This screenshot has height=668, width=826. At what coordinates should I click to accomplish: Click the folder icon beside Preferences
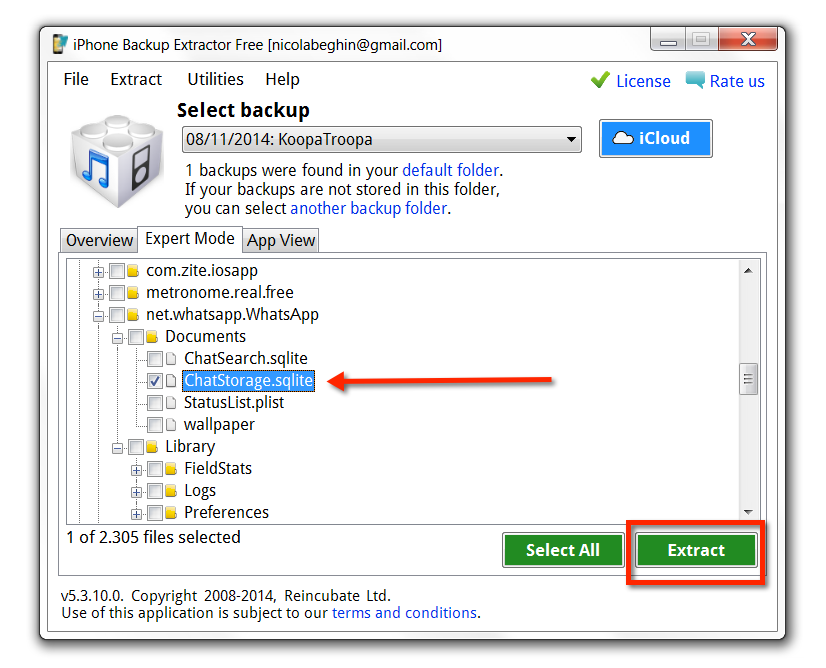[x=171, y=513]
